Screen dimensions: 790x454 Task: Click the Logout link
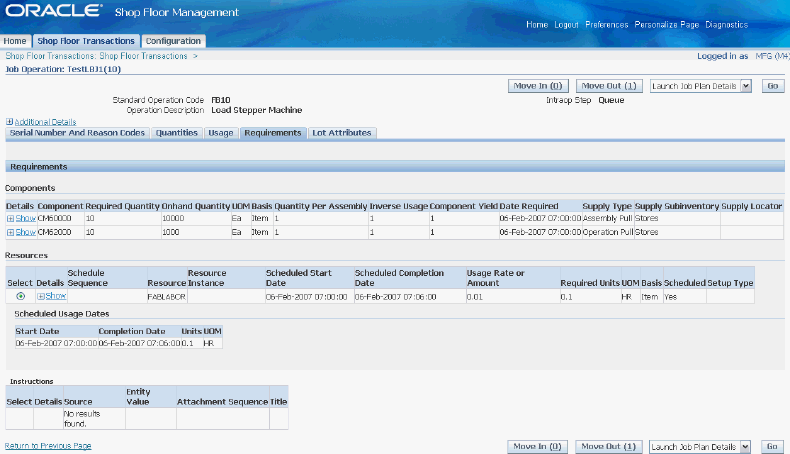coord(566,25)
